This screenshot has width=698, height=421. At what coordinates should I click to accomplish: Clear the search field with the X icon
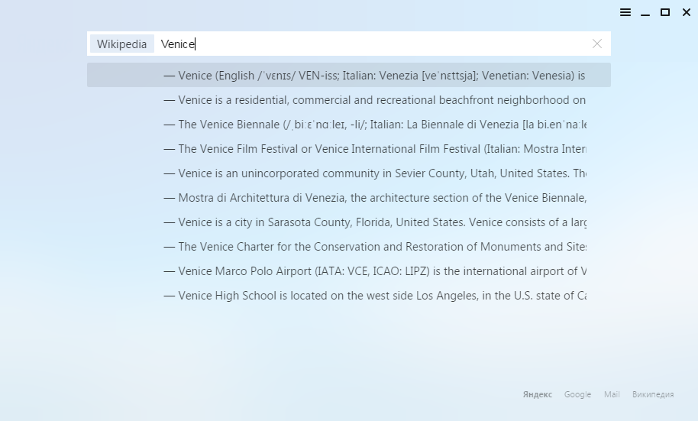point(597,44)
